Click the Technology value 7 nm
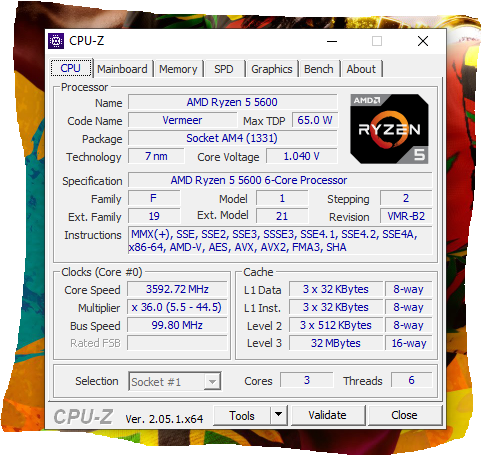The width and height of the screenshot is (482, 456). tap(156, 156)
